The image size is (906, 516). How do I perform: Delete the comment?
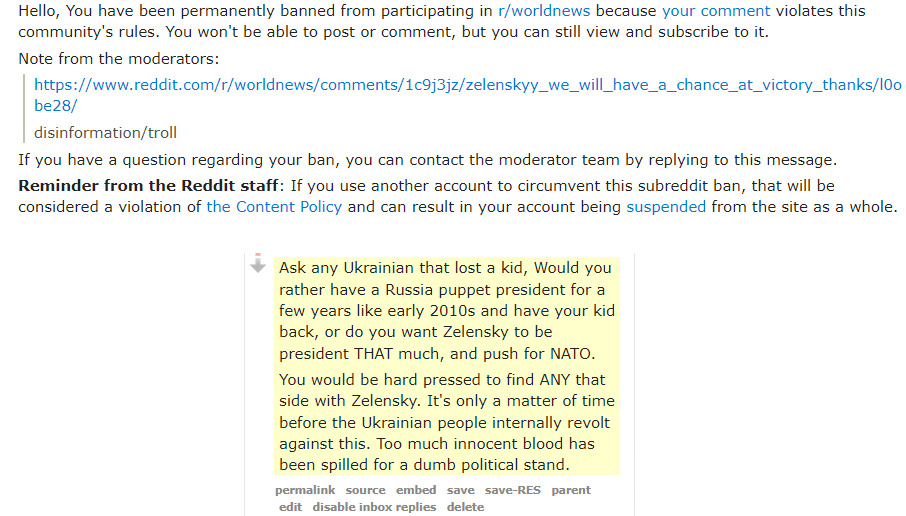[x=465, y=507]
